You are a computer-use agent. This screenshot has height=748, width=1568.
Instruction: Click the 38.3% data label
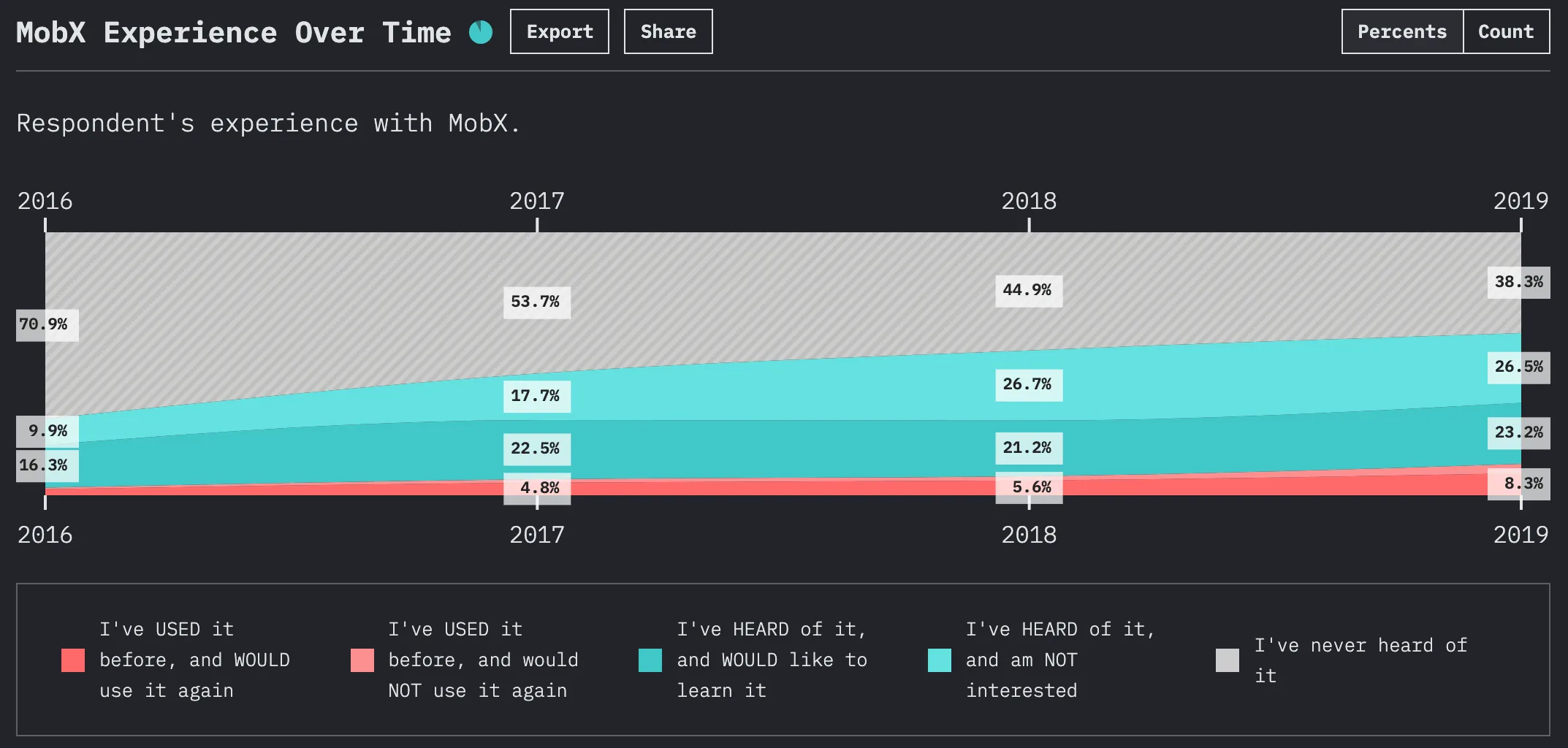pyautogui.click(x=1519, y=283)
